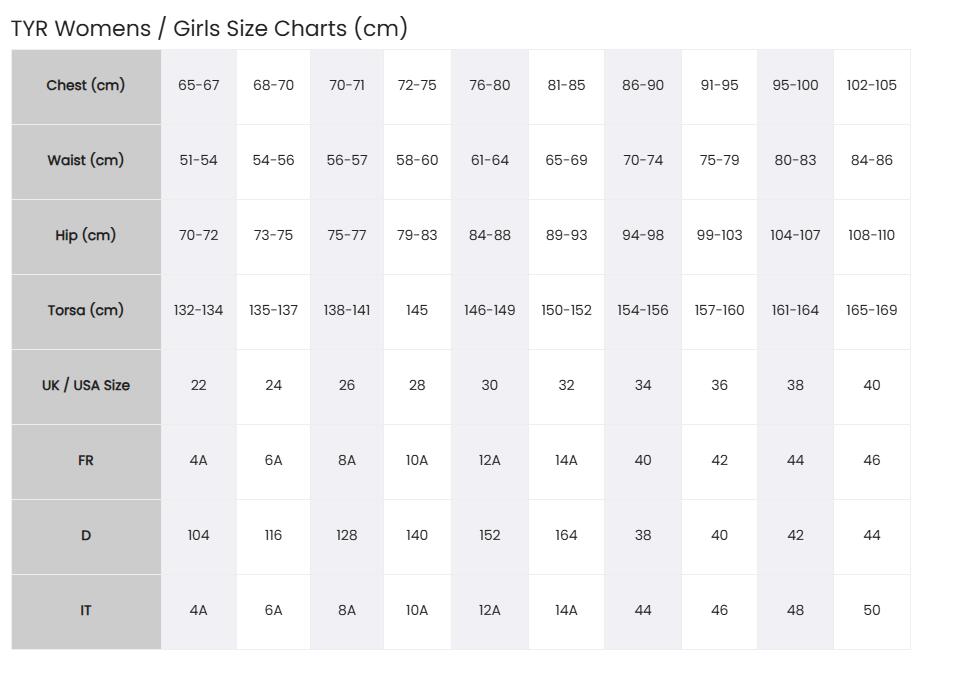This screenshot has width=979, height=676.
Task: Select the torso cell showing 145
Action: pyautogui.click(x=417, y=311)
